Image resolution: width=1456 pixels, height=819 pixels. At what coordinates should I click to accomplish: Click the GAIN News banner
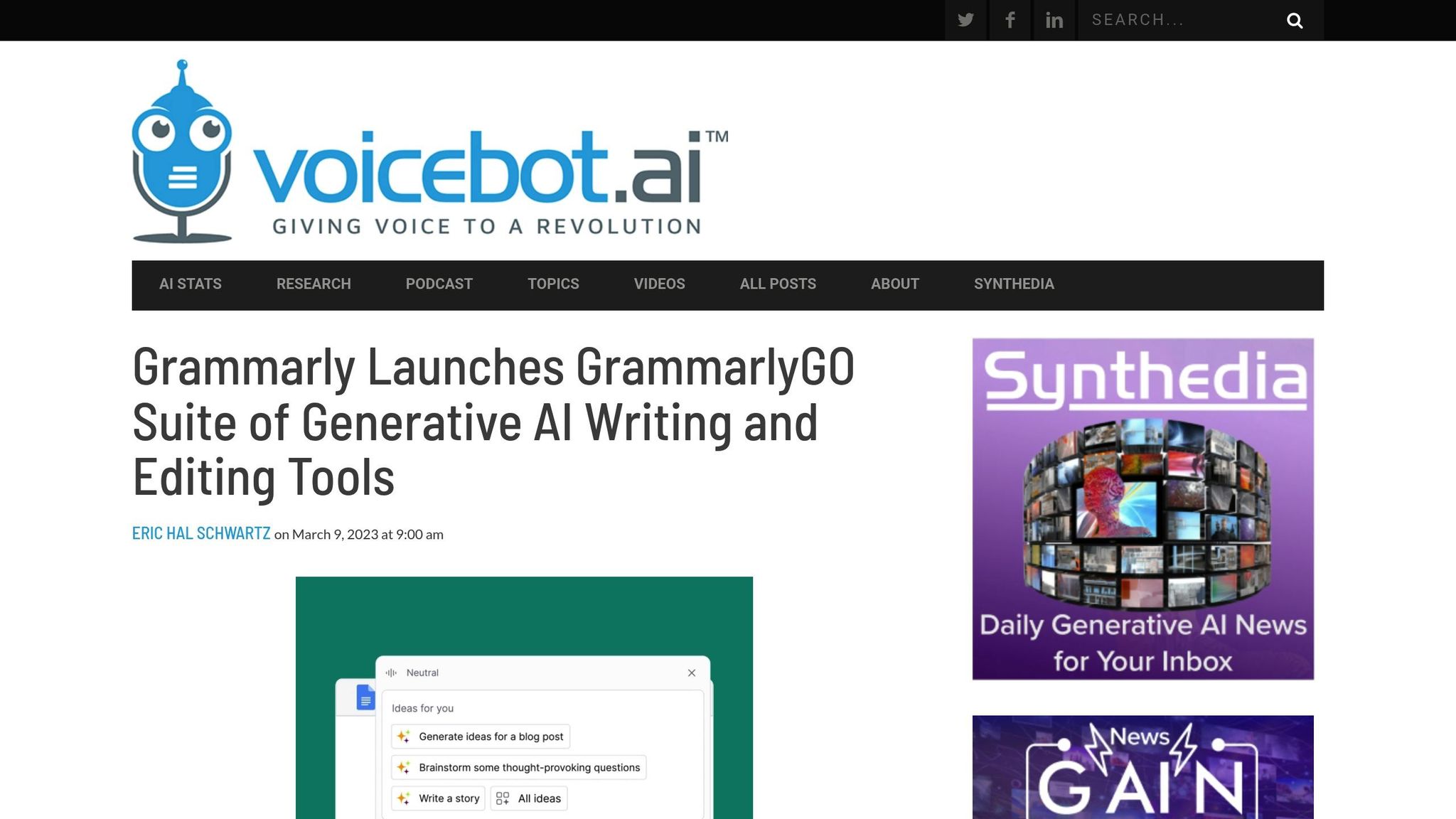click(1142, 768)
